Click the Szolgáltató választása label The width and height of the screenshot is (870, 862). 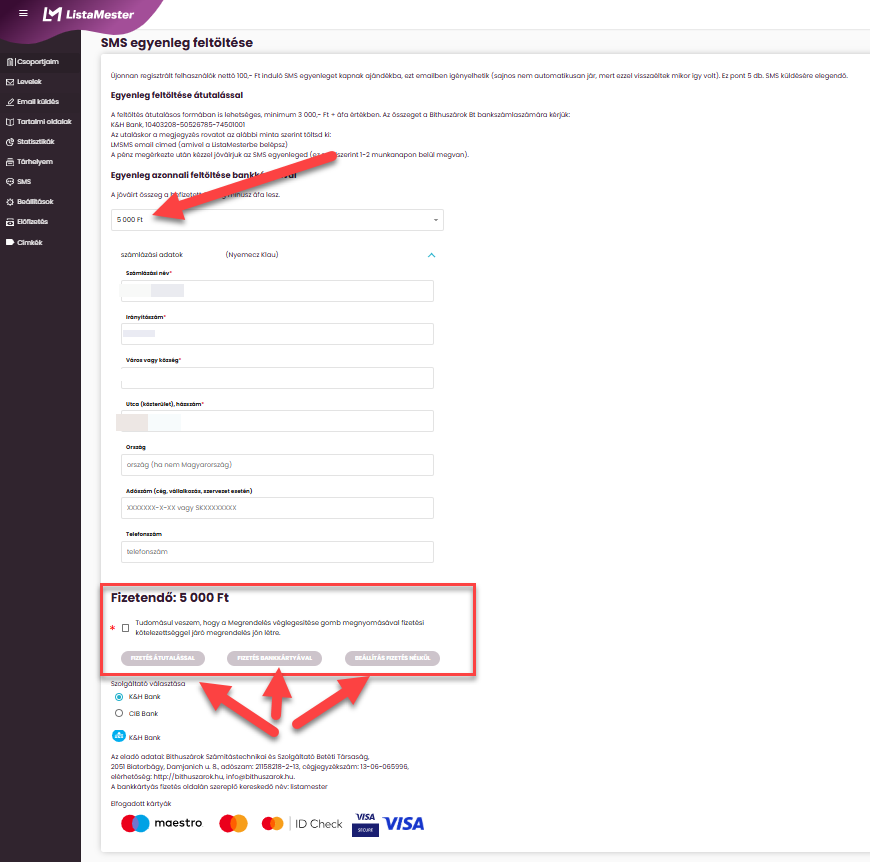click(x=148, y=683)
